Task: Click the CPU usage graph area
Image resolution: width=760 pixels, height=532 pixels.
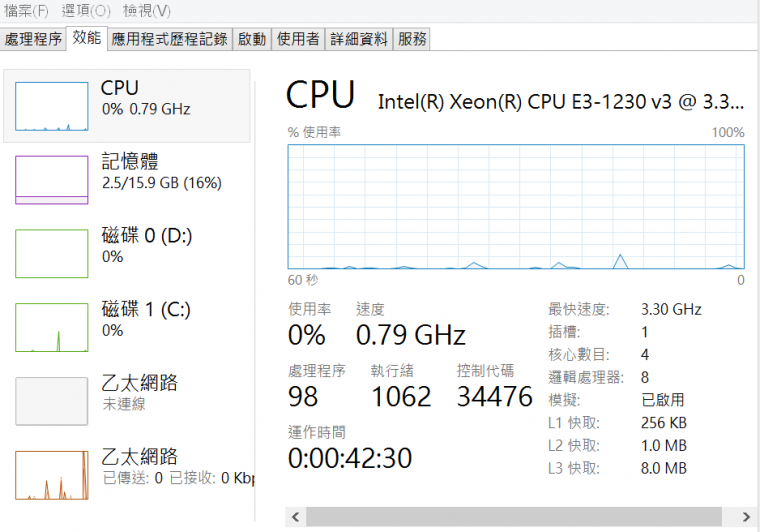Action: pos(516,207)
